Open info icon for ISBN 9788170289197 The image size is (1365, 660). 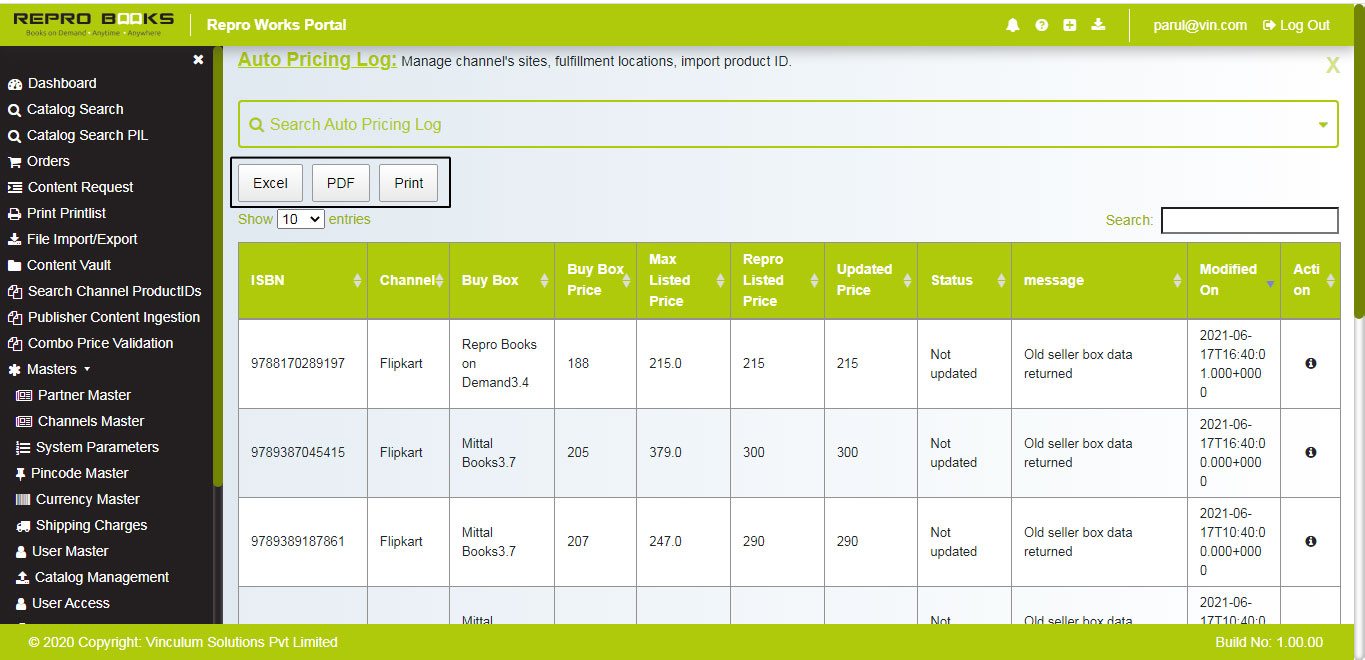[x=1310, y=364]
